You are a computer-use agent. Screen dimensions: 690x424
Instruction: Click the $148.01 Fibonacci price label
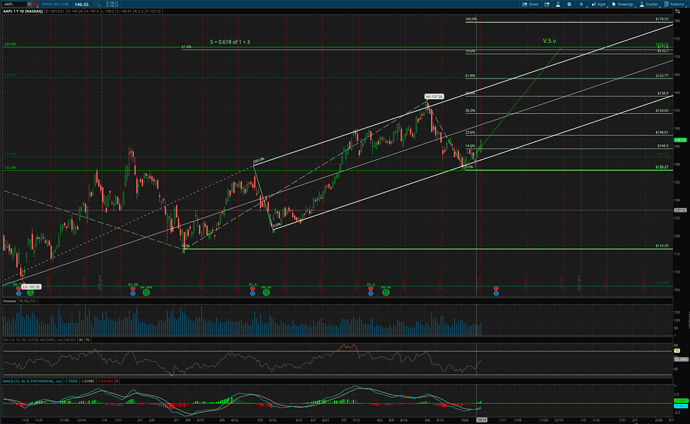tap(661, 132)
